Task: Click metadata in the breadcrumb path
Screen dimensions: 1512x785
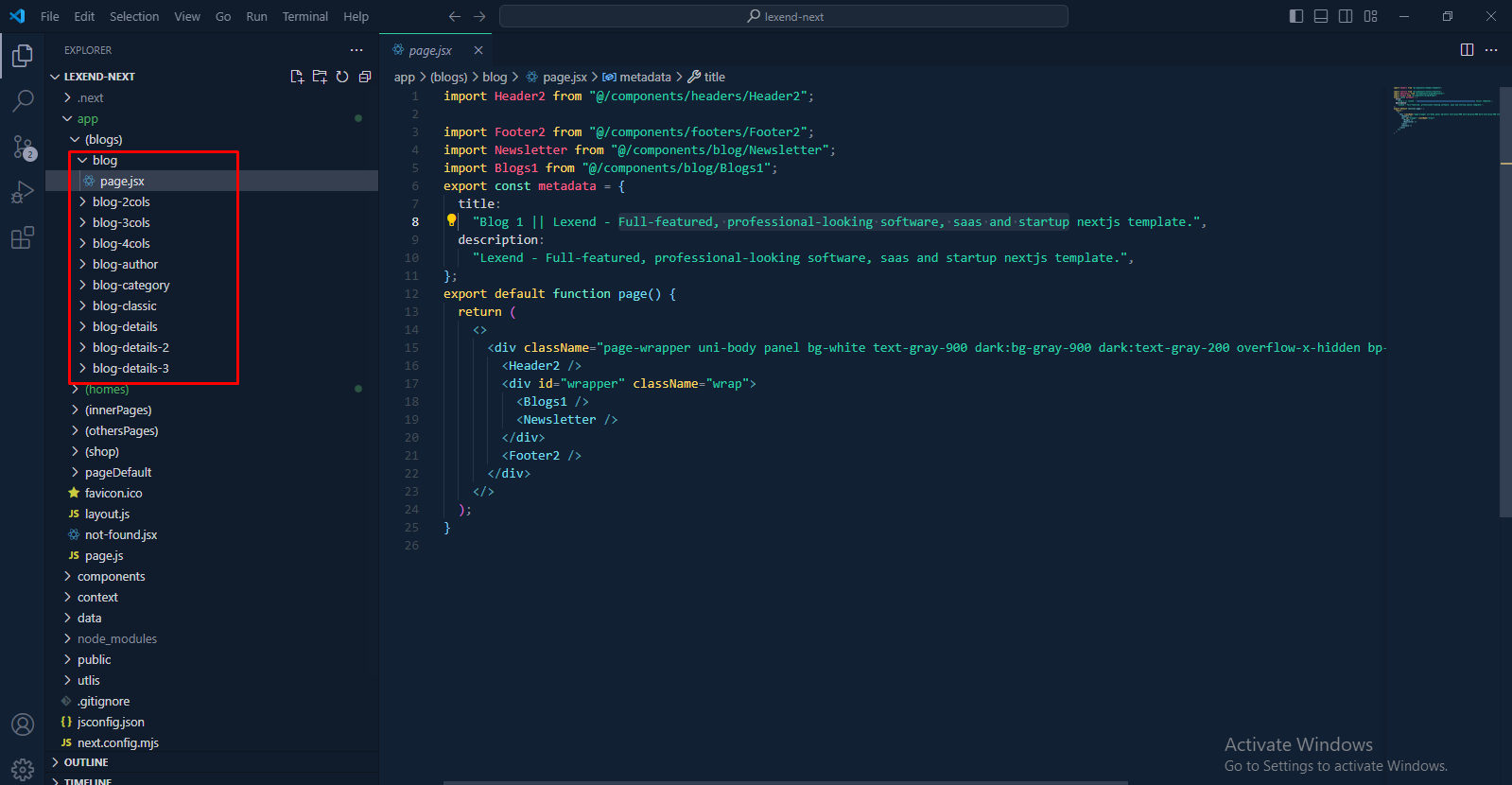Action: (x=644, y=77)
